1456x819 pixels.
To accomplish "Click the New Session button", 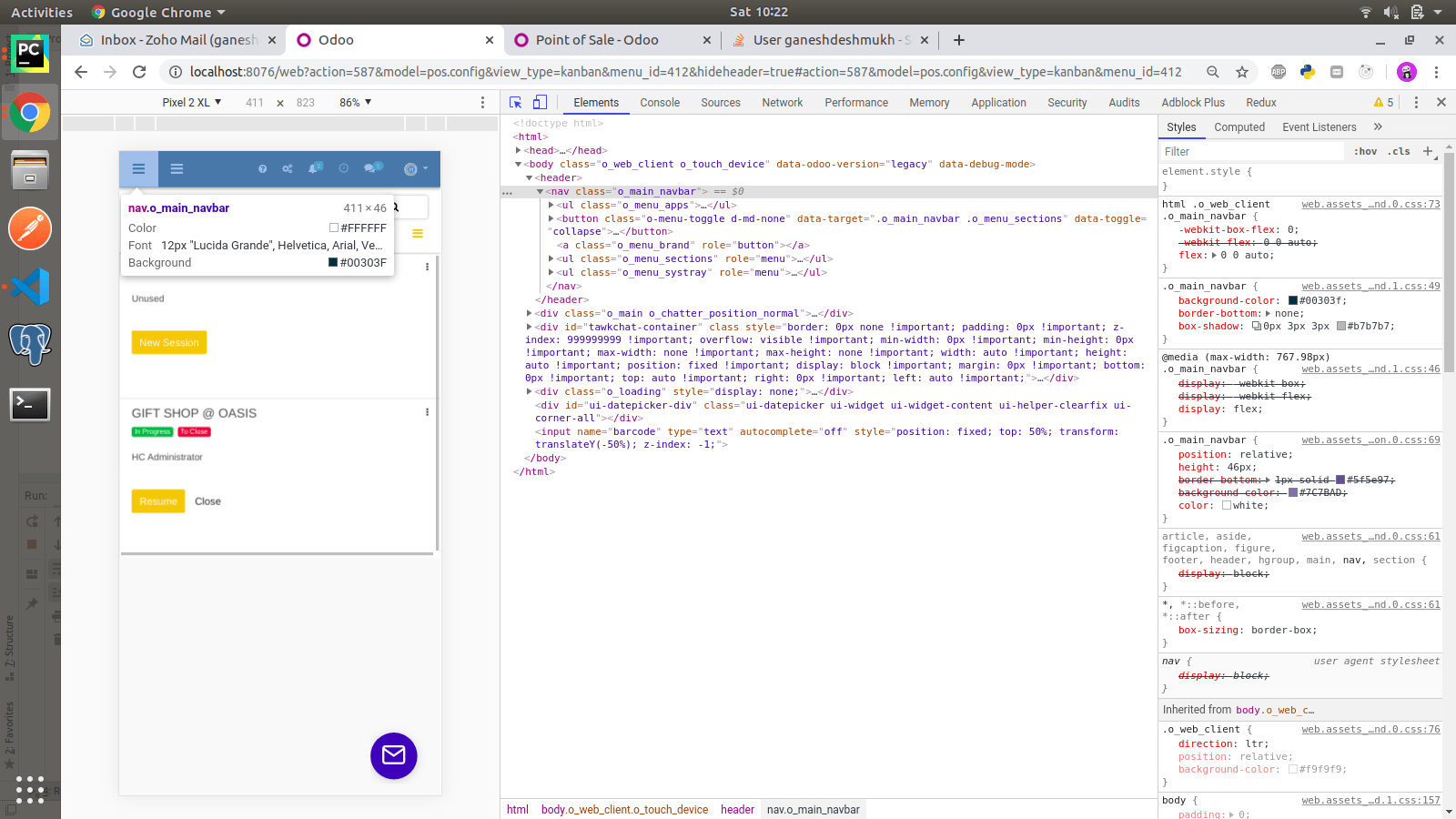I will (x=168, y=342).
